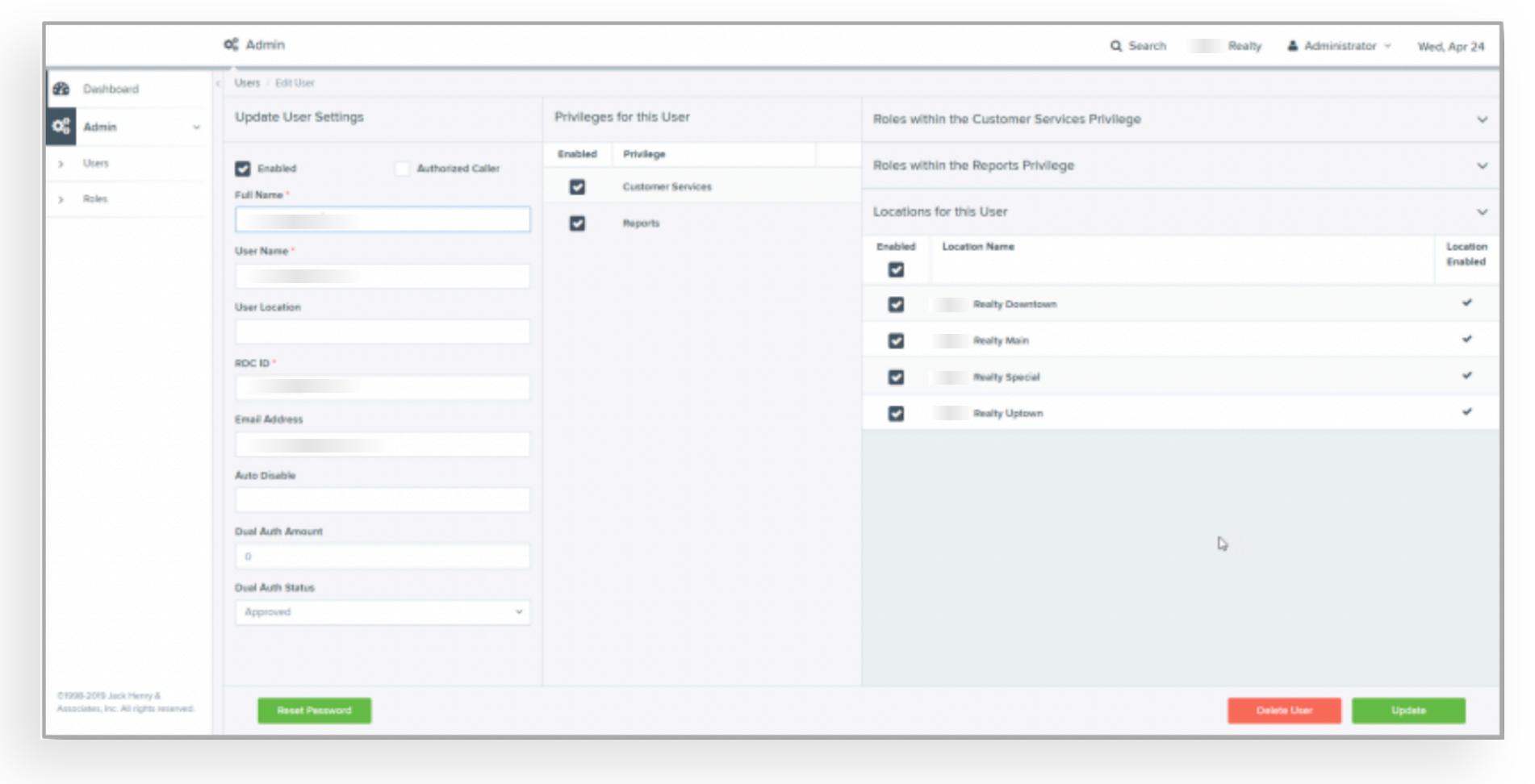This screenshot has width=1535, height=784.
Task: Uncheck the Enabled user checkbox
Action: coord(243,169)
